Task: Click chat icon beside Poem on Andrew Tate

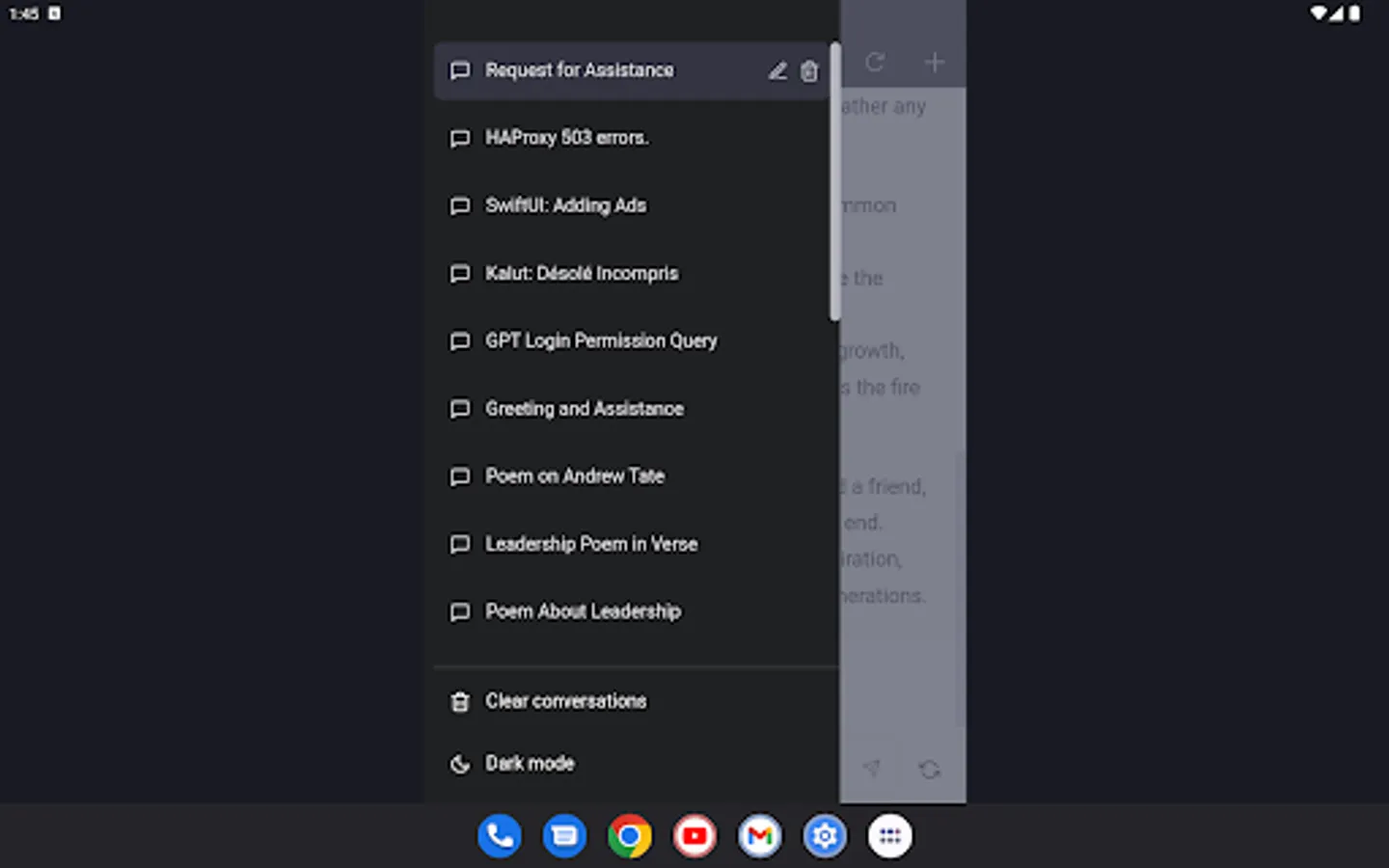Action: coord(460,476)
